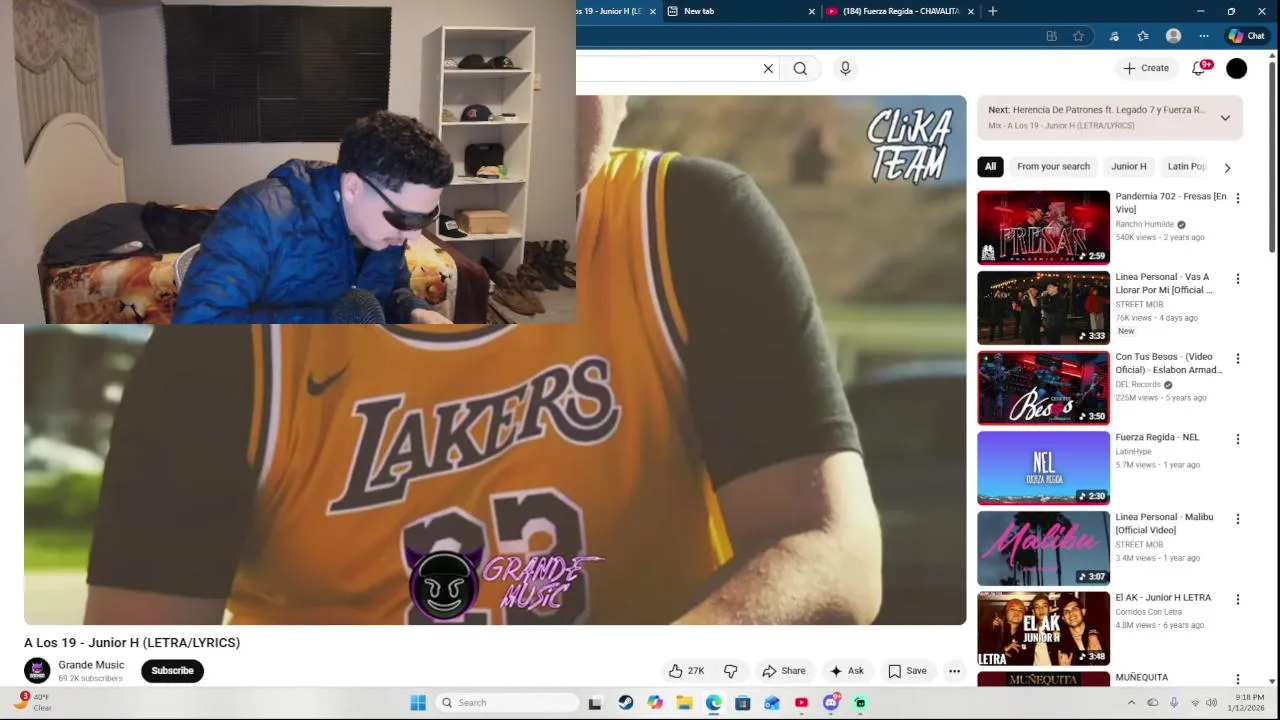The image size is (1280, 720).
Task: Open options for MUÑEQUITA video
Action: pyautogui.click(x=1237, y=679)
